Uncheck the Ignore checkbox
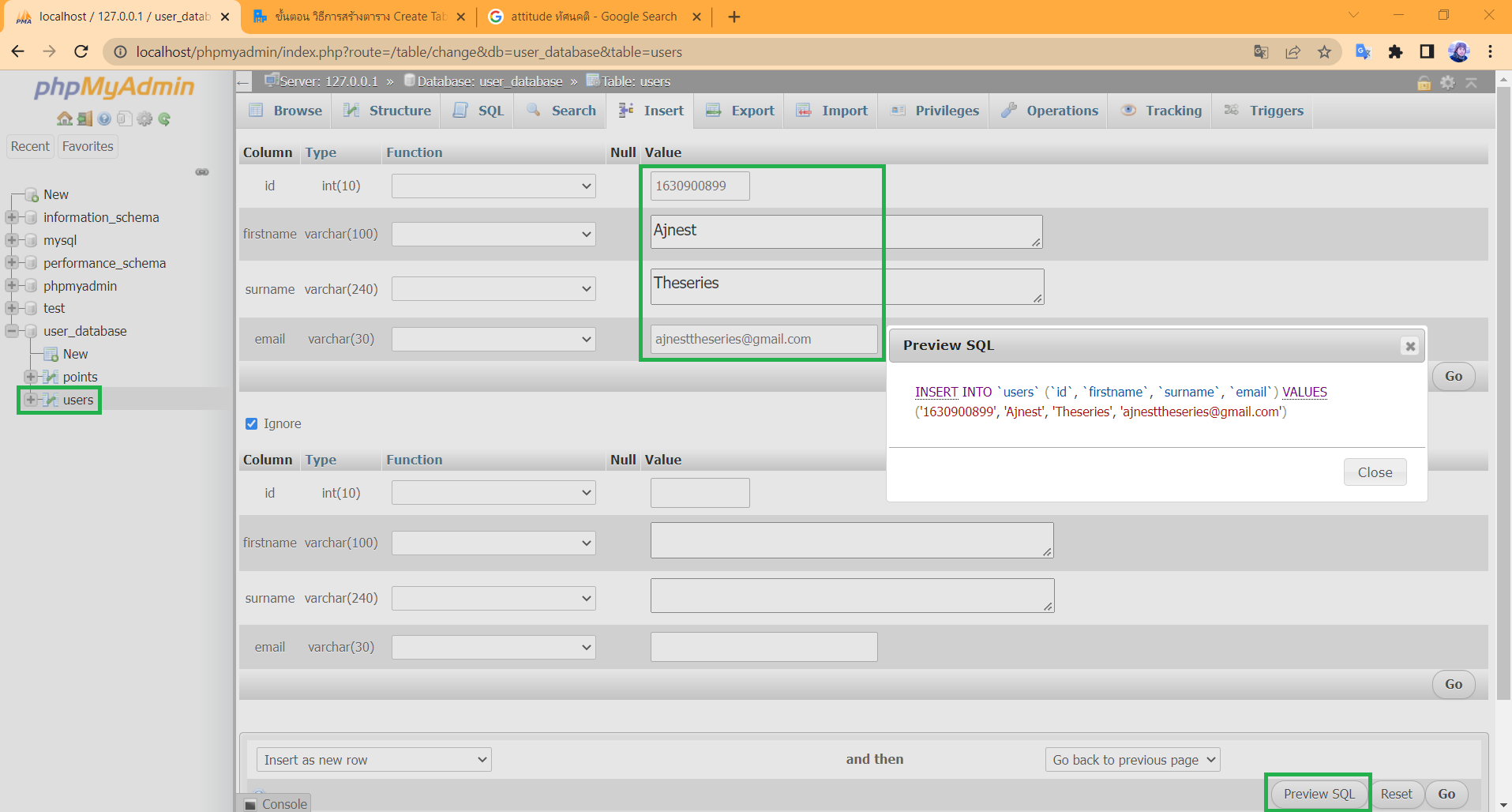 click(252, 423)
